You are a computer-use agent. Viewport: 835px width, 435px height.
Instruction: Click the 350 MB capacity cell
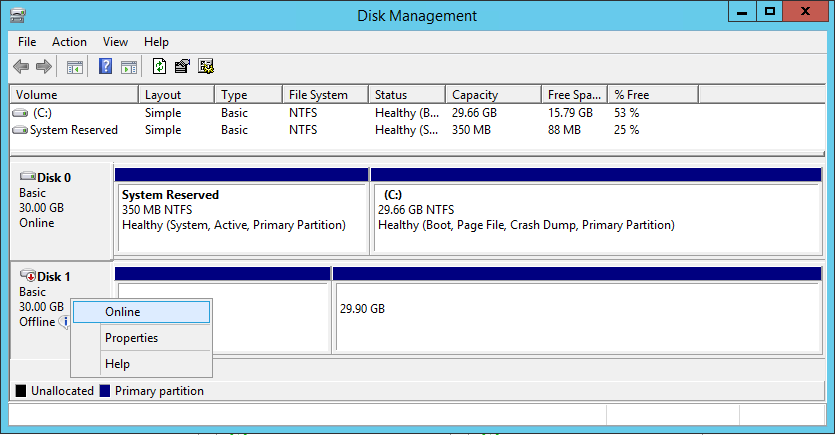471,130
